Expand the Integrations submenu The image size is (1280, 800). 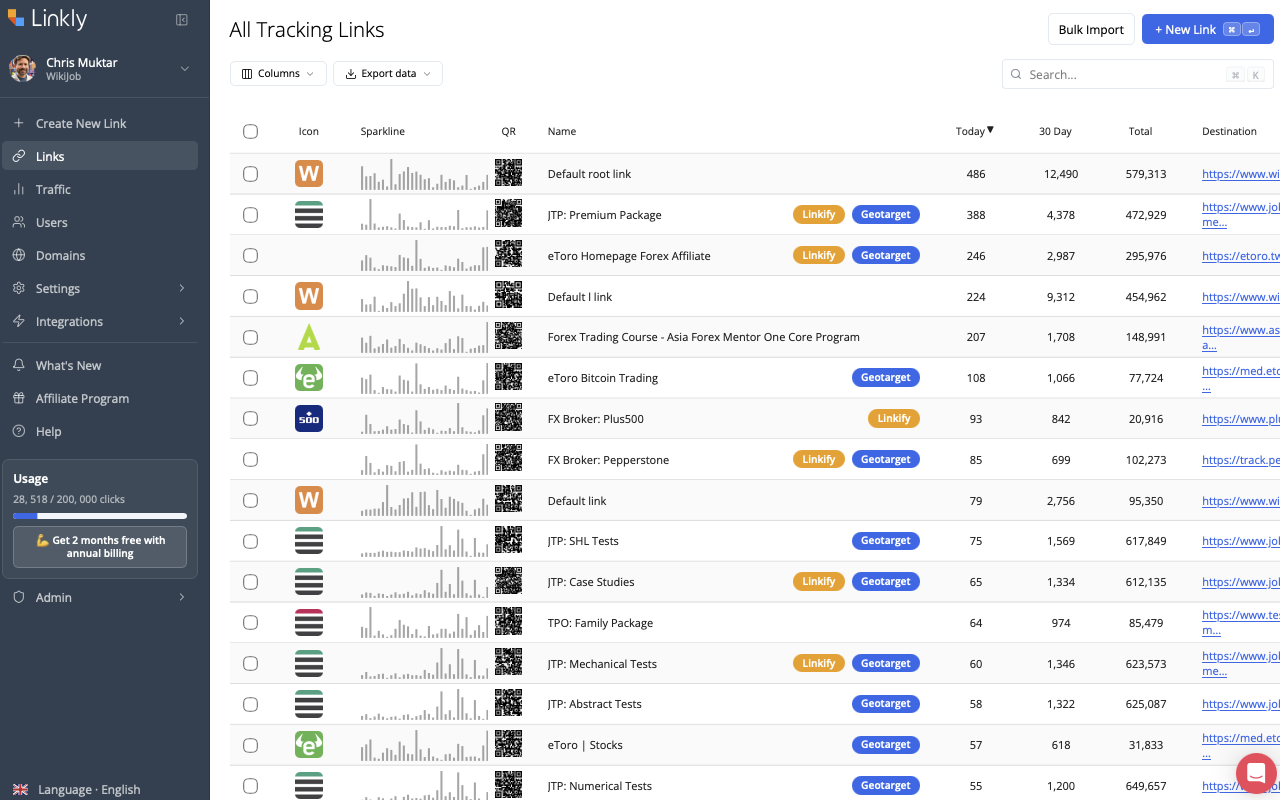click(x=182, y=321)
